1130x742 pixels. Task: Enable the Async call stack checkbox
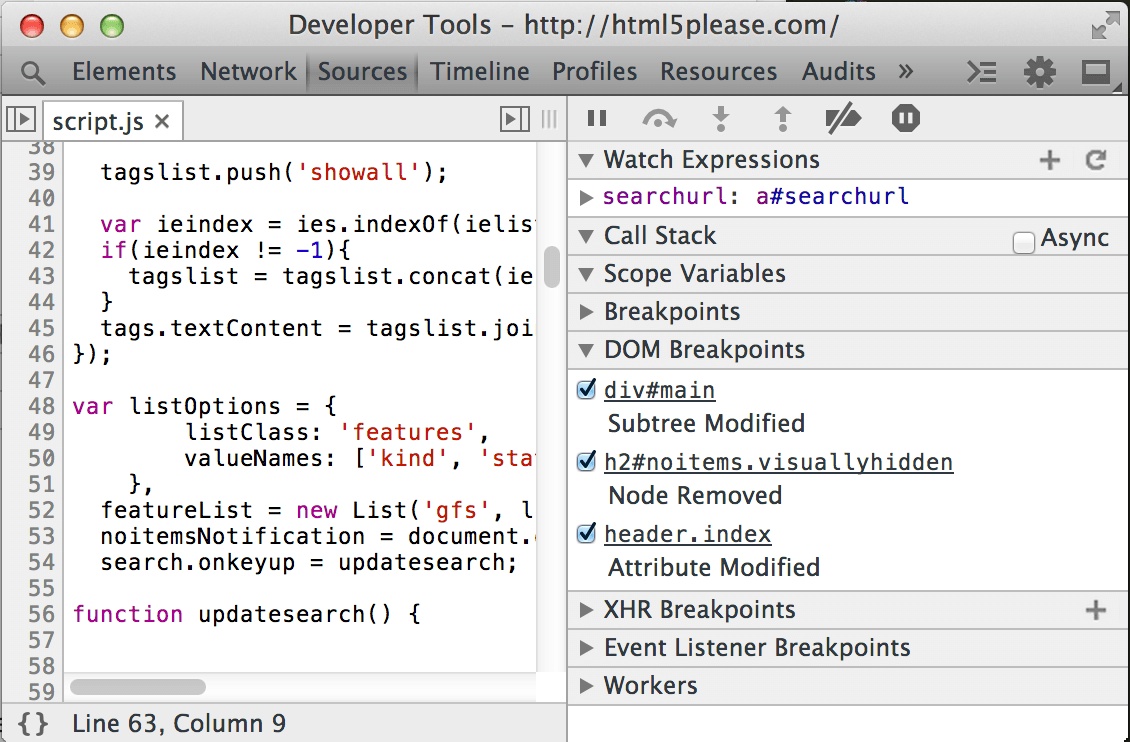coord(1023,242)
